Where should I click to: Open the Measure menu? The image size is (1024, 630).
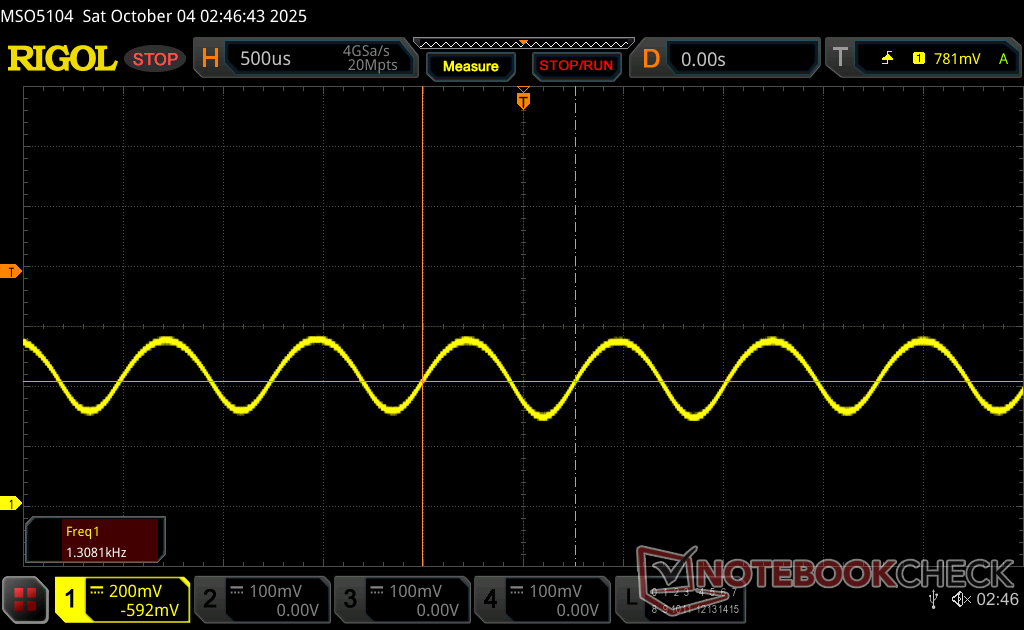[470, 66]
